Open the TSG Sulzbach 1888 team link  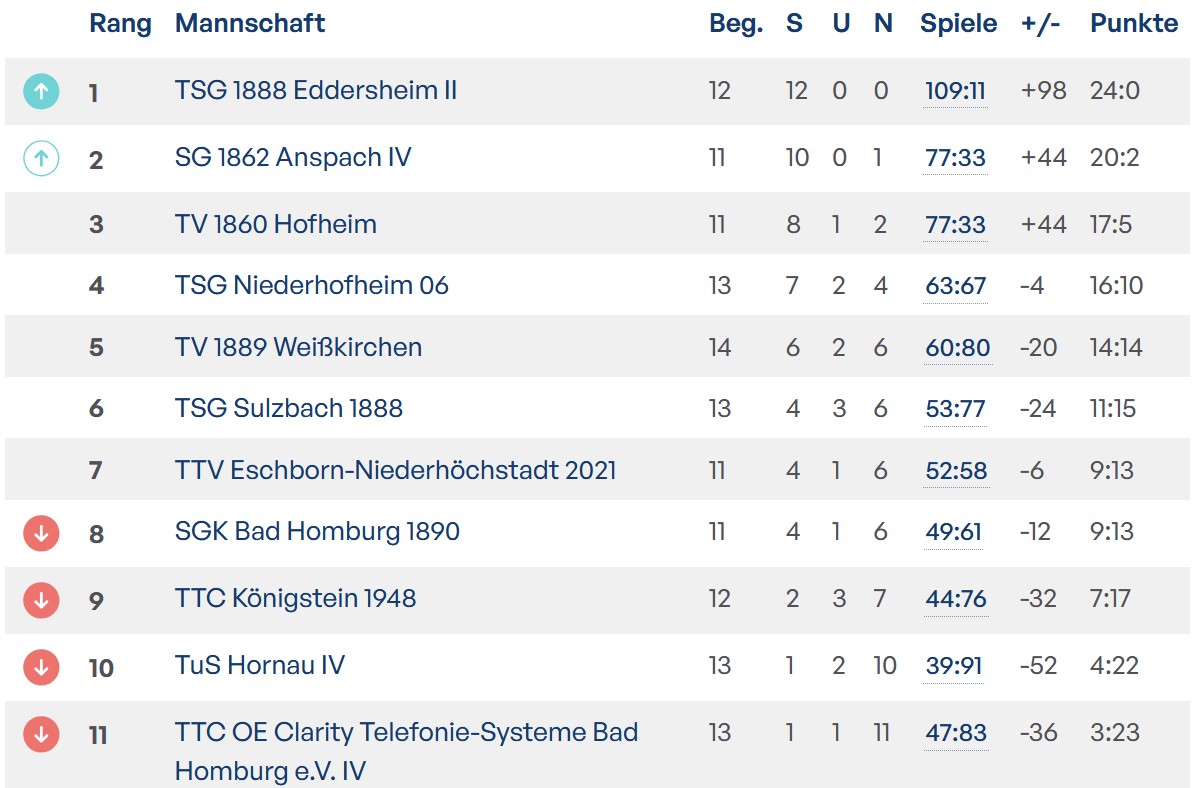[x=289, y=408]
